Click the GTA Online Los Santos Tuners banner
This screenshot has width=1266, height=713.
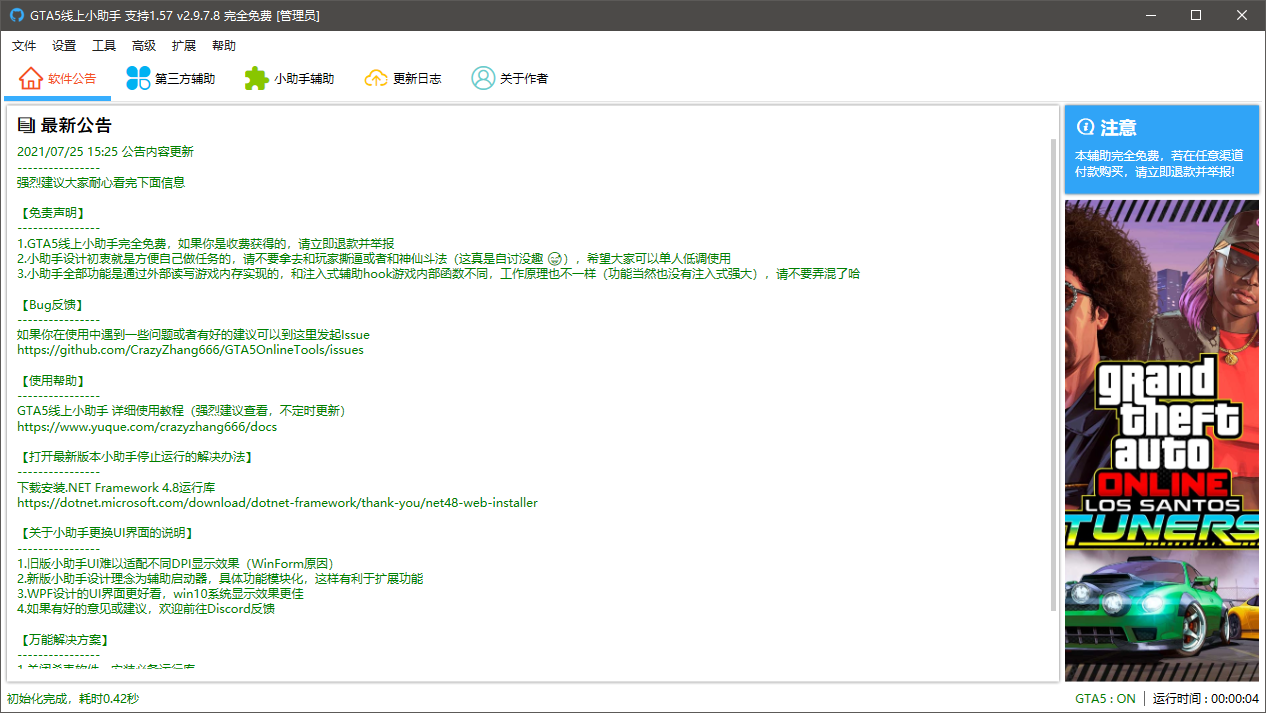coord(1162,440)
